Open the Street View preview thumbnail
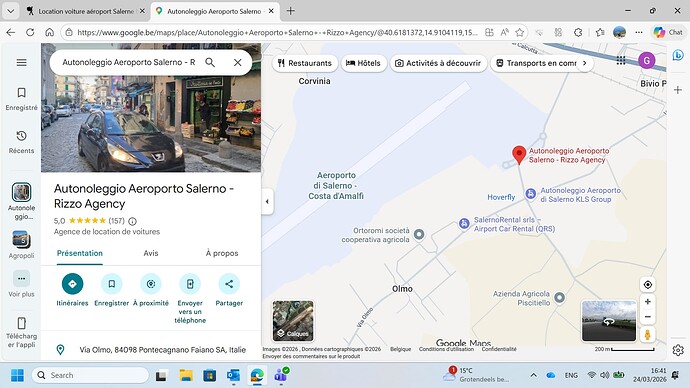The height and width of the screenshot is (388, 690). pos(609,321)
